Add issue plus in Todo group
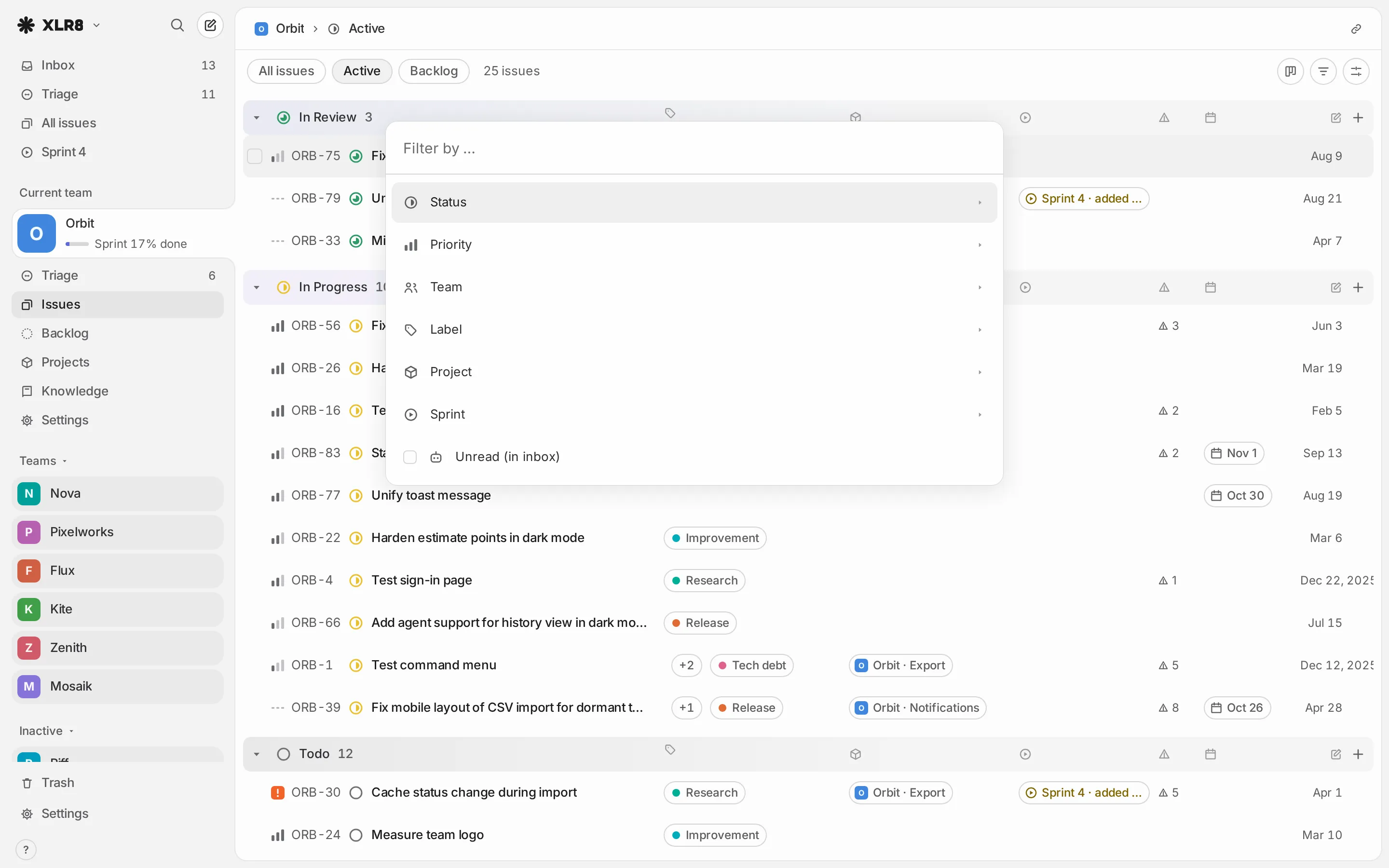 pos(1358,754)
